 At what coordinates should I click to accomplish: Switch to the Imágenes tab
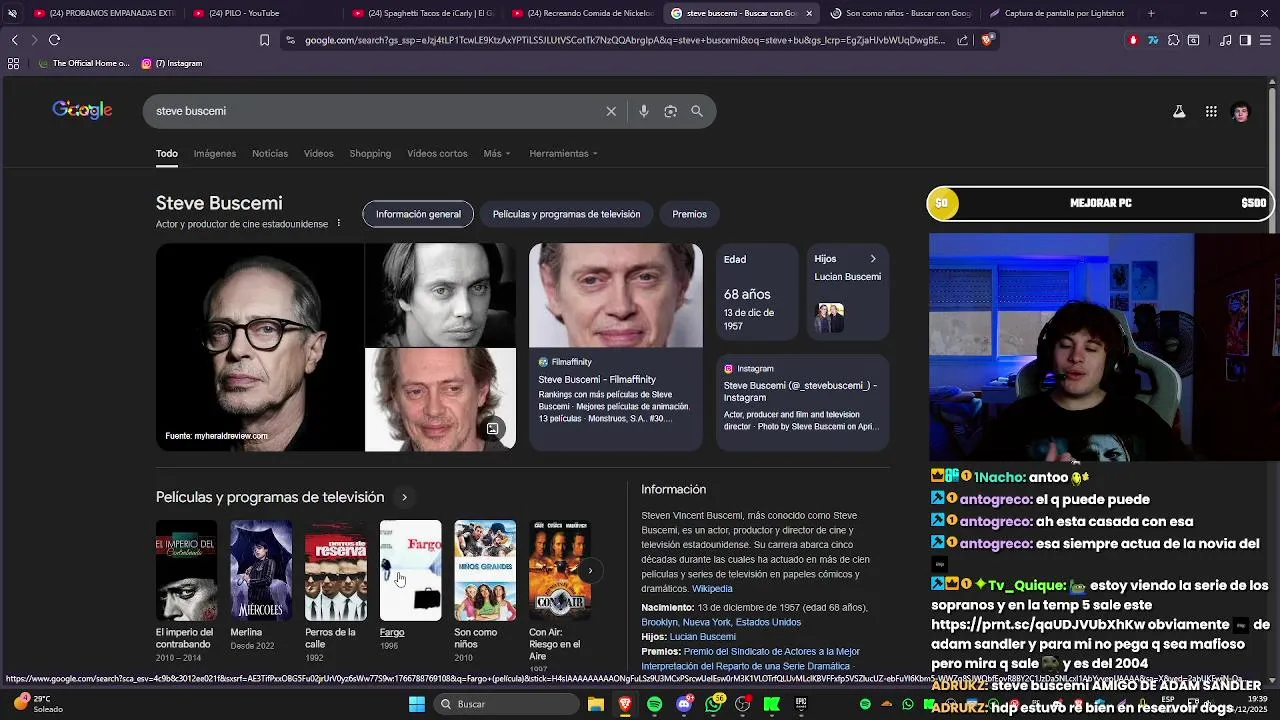[215, 153]
